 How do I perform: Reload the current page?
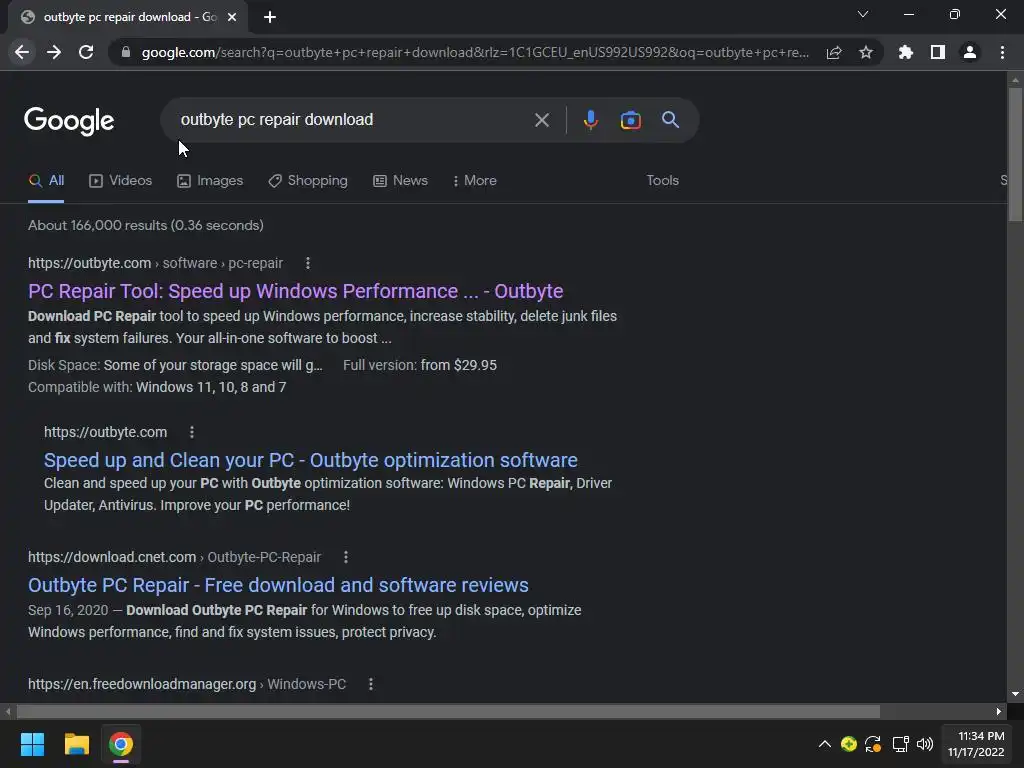(86, 52)
